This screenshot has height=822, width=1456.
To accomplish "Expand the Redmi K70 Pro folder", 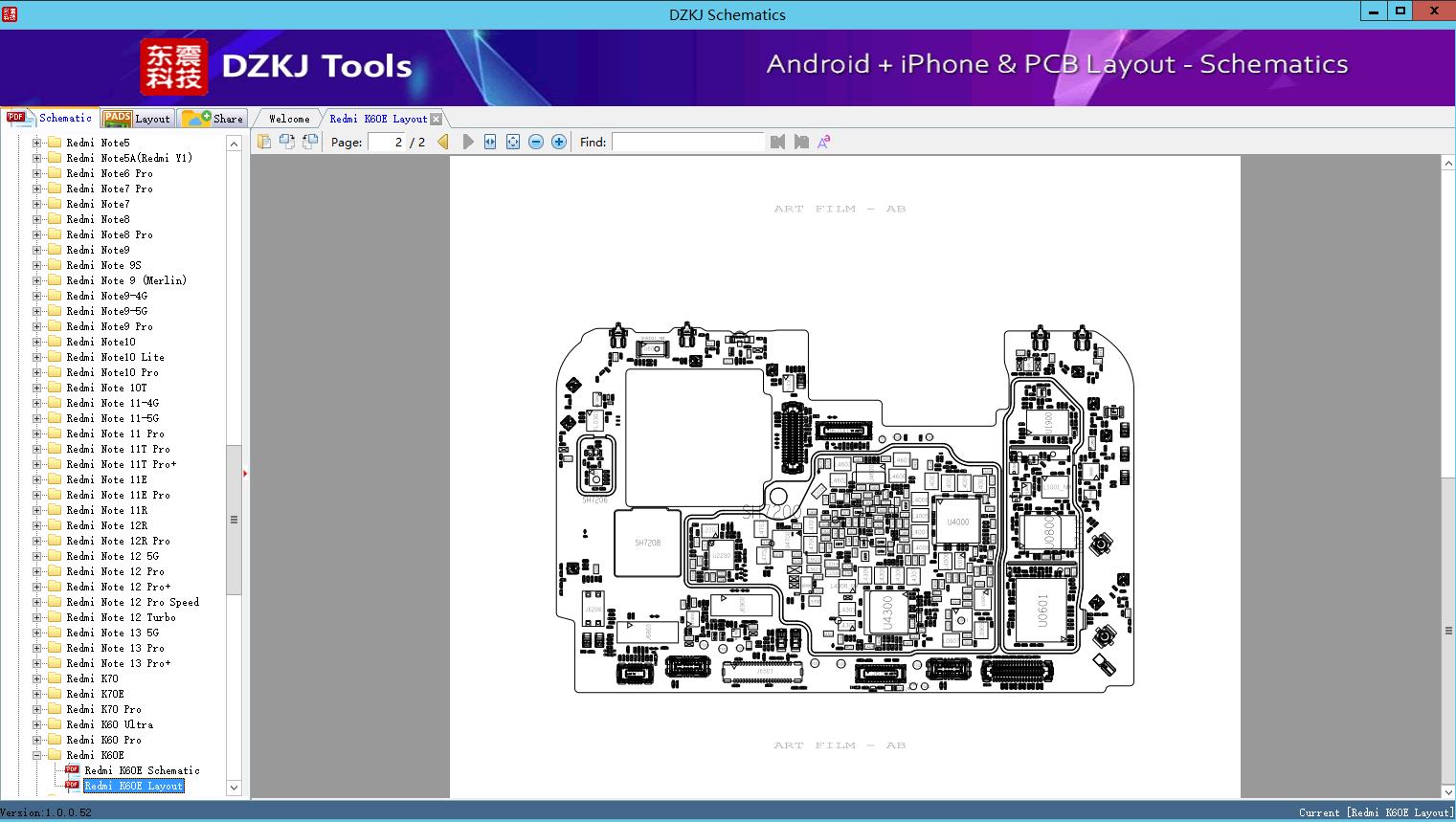I will point(37,709).
